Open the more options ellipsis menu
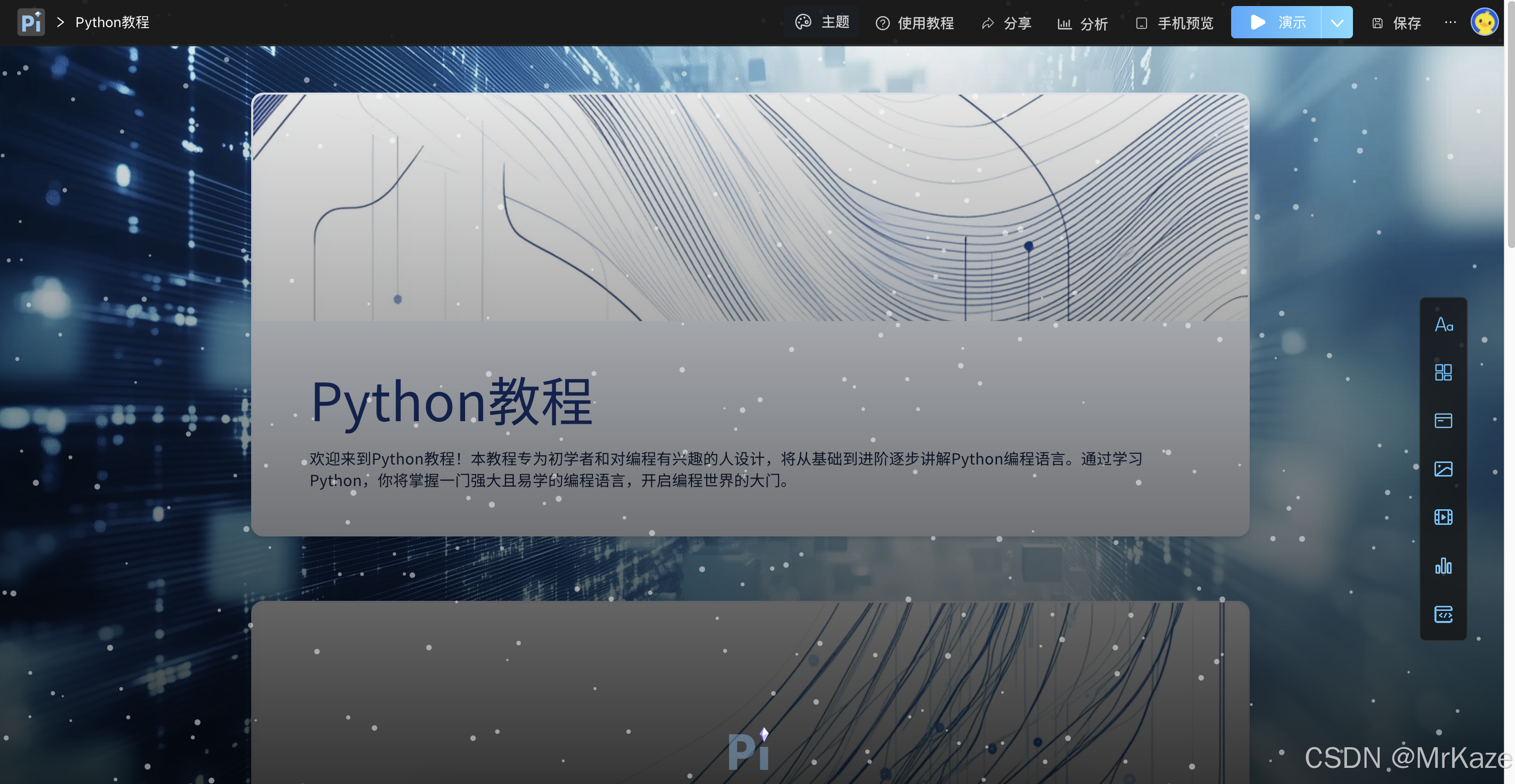The image size is (1515, 784). tap(1450, 22)
